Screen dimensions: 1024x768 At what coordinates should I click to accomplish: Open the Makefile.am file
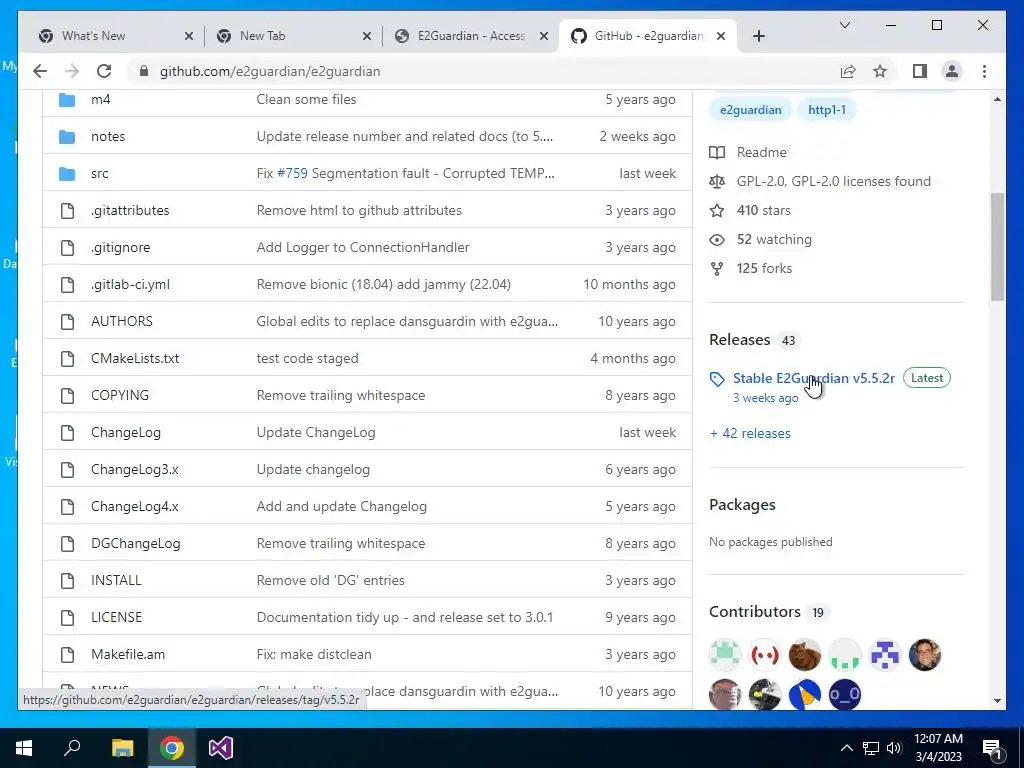click(x=128, y=654)
